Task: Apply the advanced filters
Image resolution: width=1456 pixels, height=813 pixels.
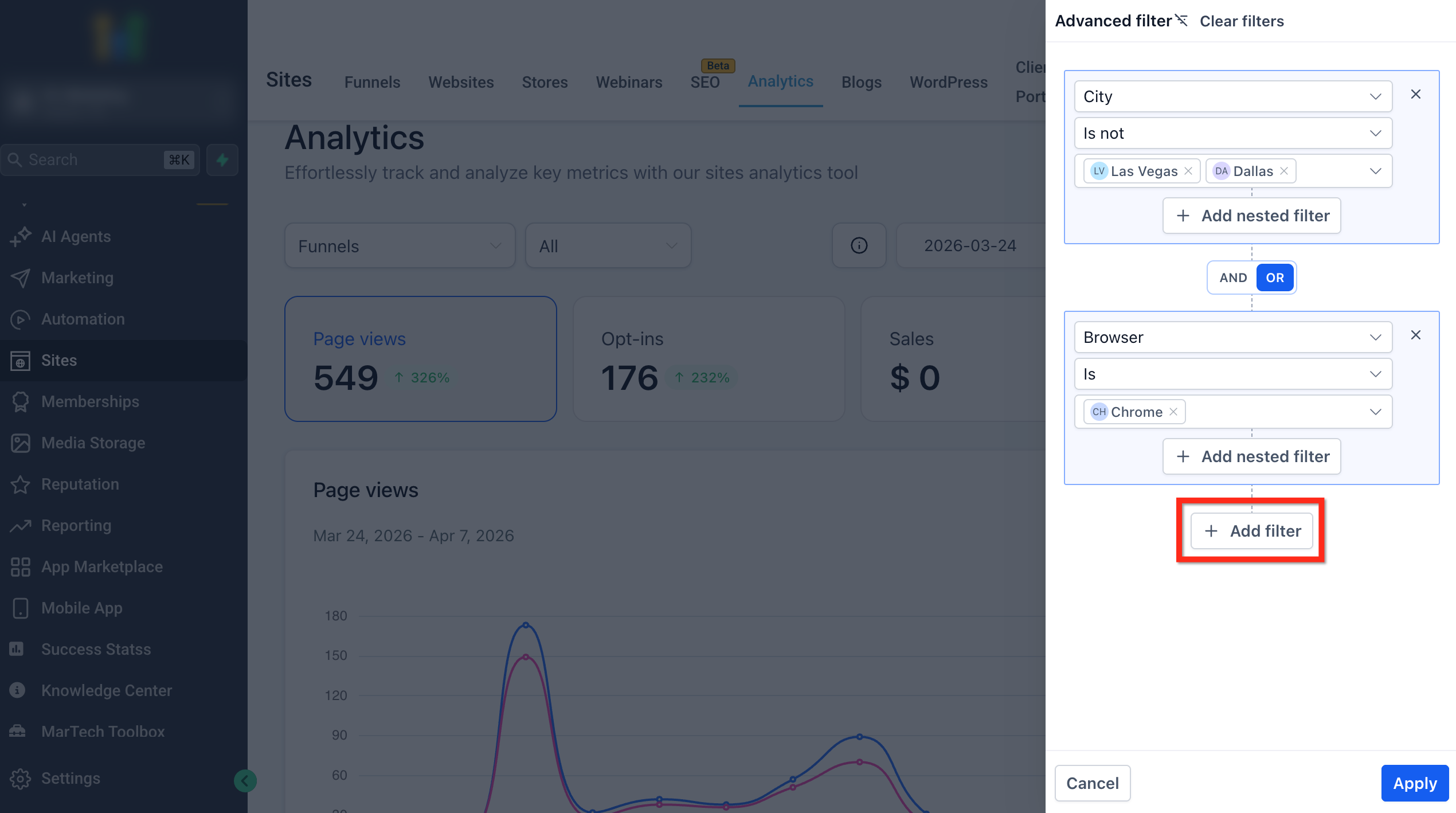Action: 1414,783
